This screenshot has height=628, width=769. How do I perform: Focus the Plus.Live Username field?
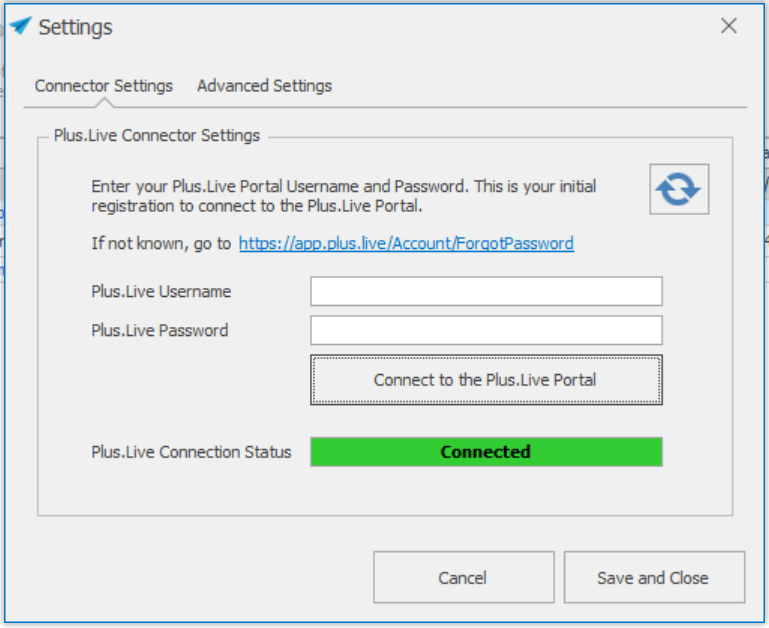486,291
